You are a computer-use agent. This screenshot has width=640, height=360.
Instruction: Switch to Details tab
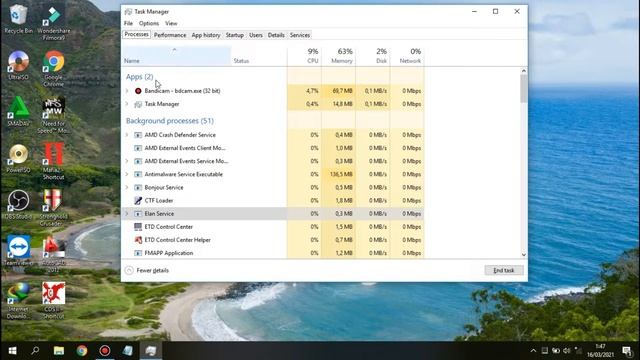pyautogui.click(x=276, y=35)
